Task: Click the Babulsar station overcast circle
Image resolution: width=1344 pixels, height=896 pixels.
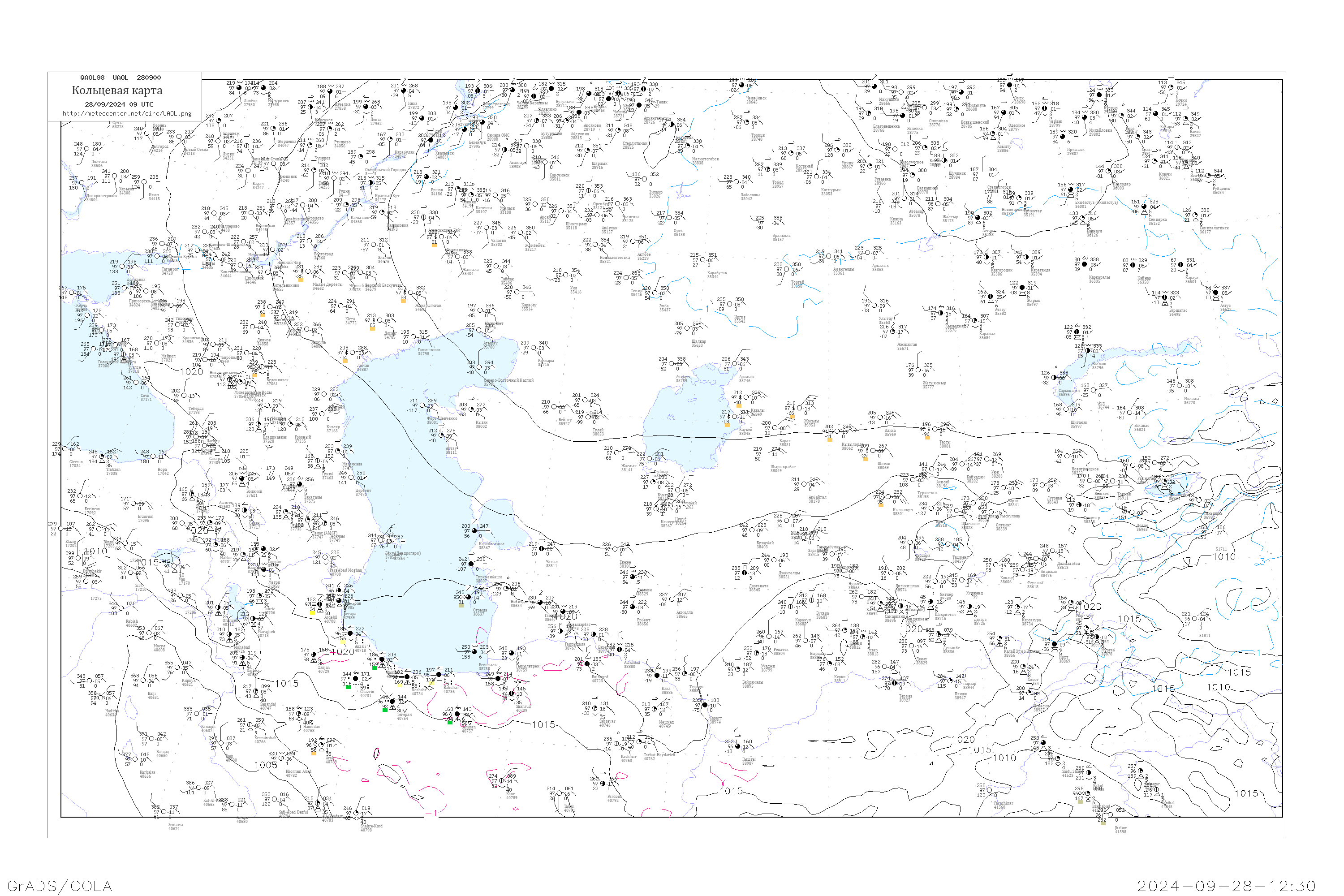Action: [439, 675]
